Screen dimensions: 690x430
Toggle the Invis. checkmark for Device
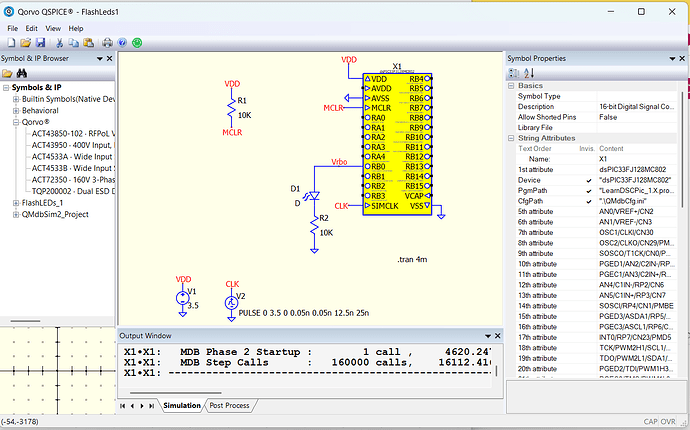tap(589, 180)
